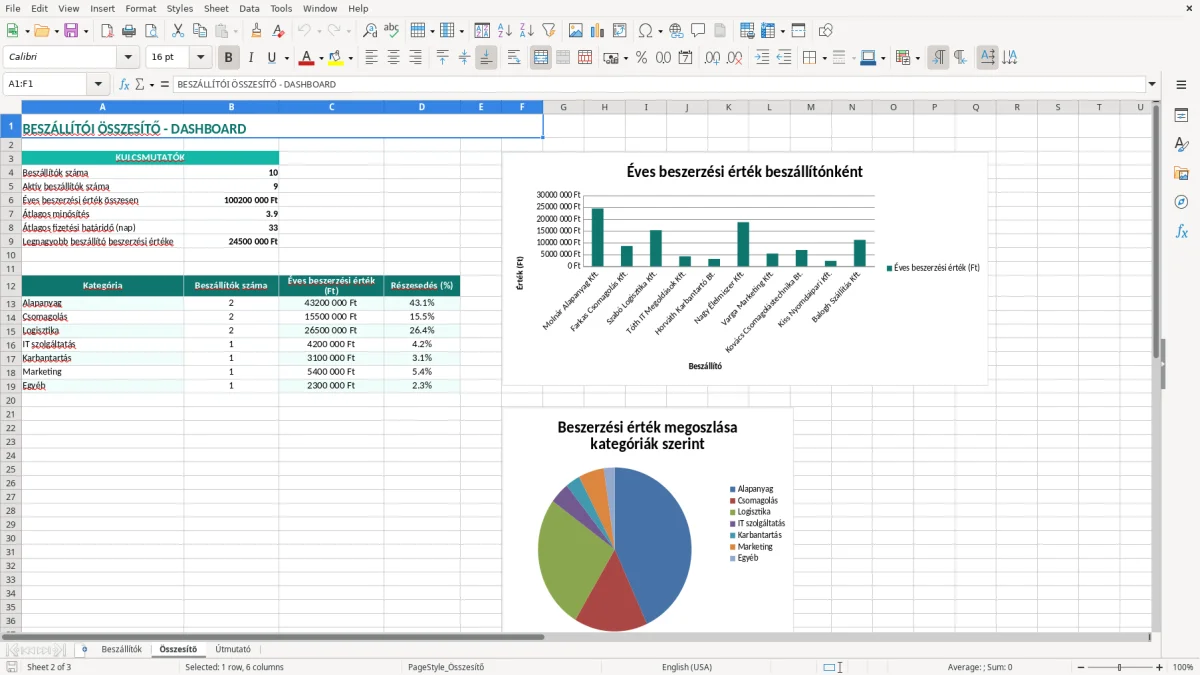
Task: Open the Save button dropdown arrow
Action: (85, 31)
